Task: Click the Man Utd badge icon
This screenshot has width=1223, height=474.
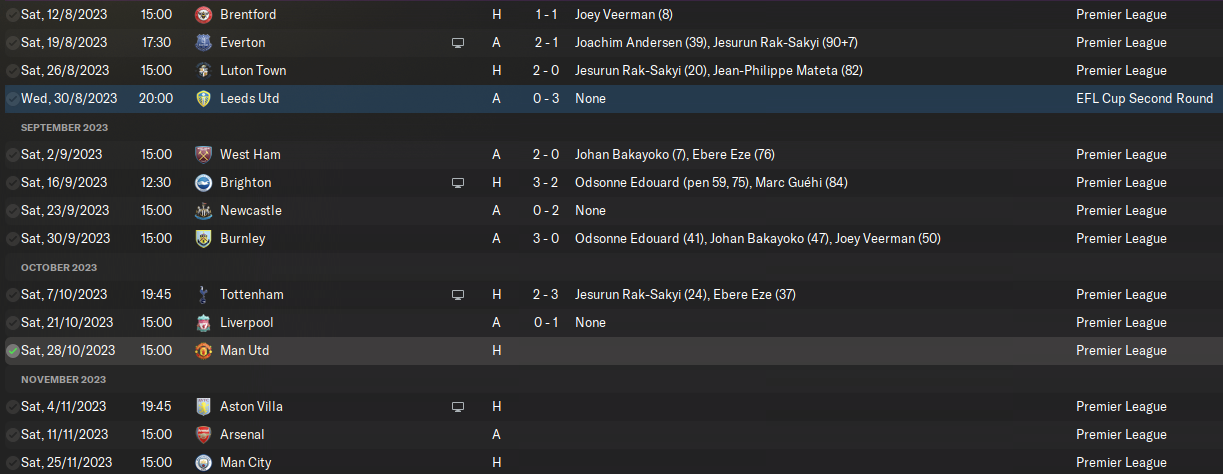Action: pyautogui.click(x=204, y=351)
